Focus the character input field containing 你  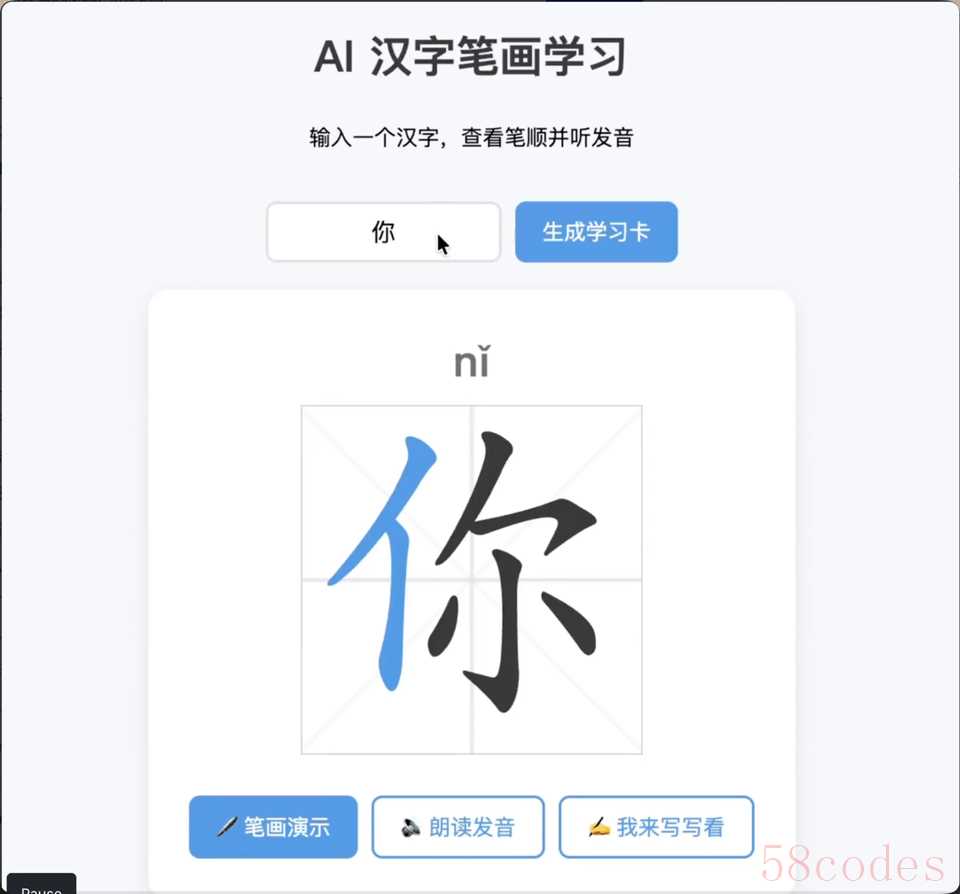pyautogui.click(x=384, y=232)
